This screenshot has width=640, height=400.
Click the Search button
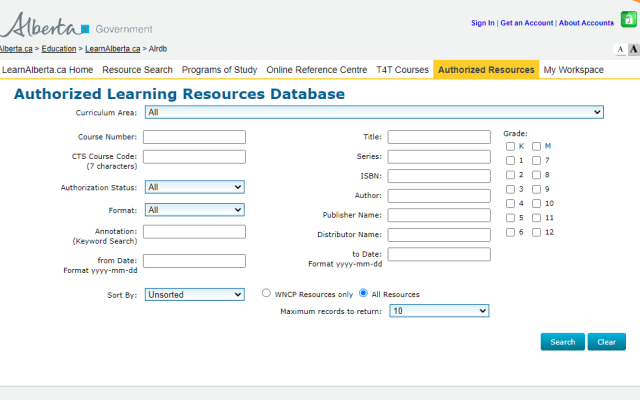[562, 342]
